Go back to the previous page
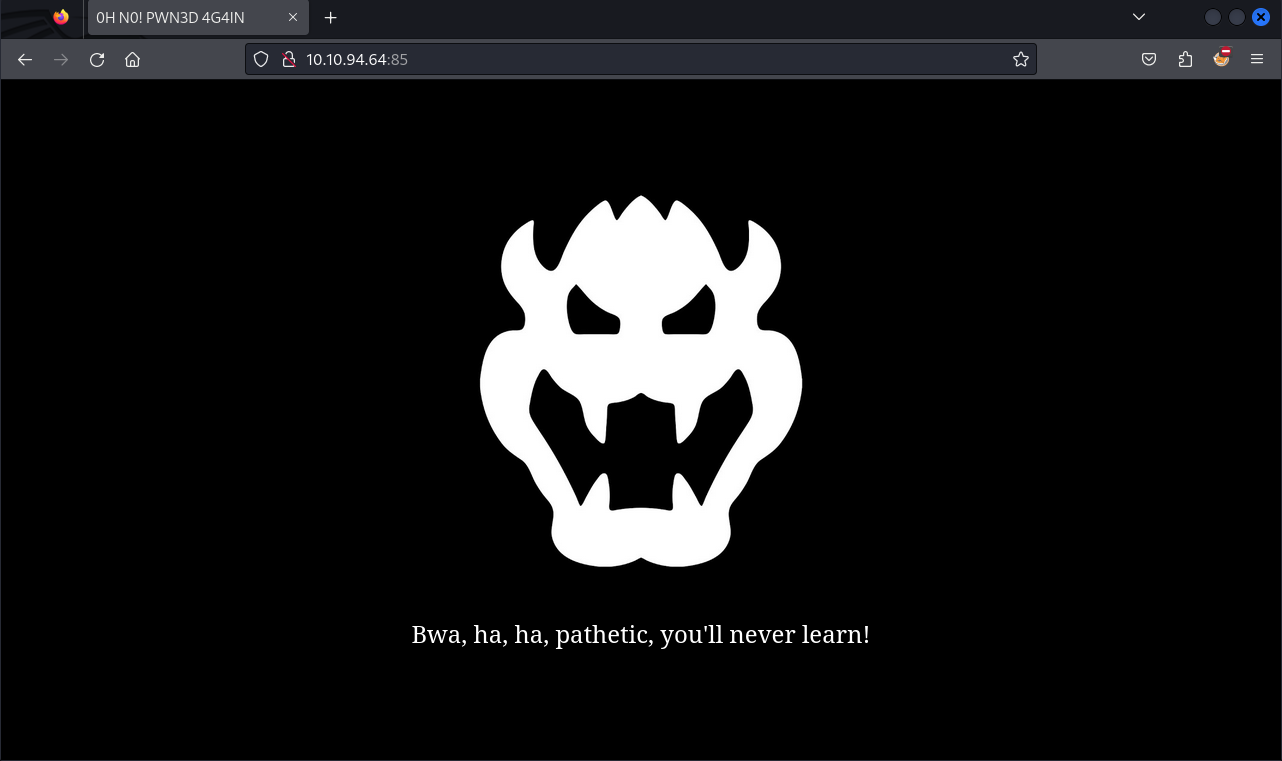The image size is (1282, 761). [25, 60]
